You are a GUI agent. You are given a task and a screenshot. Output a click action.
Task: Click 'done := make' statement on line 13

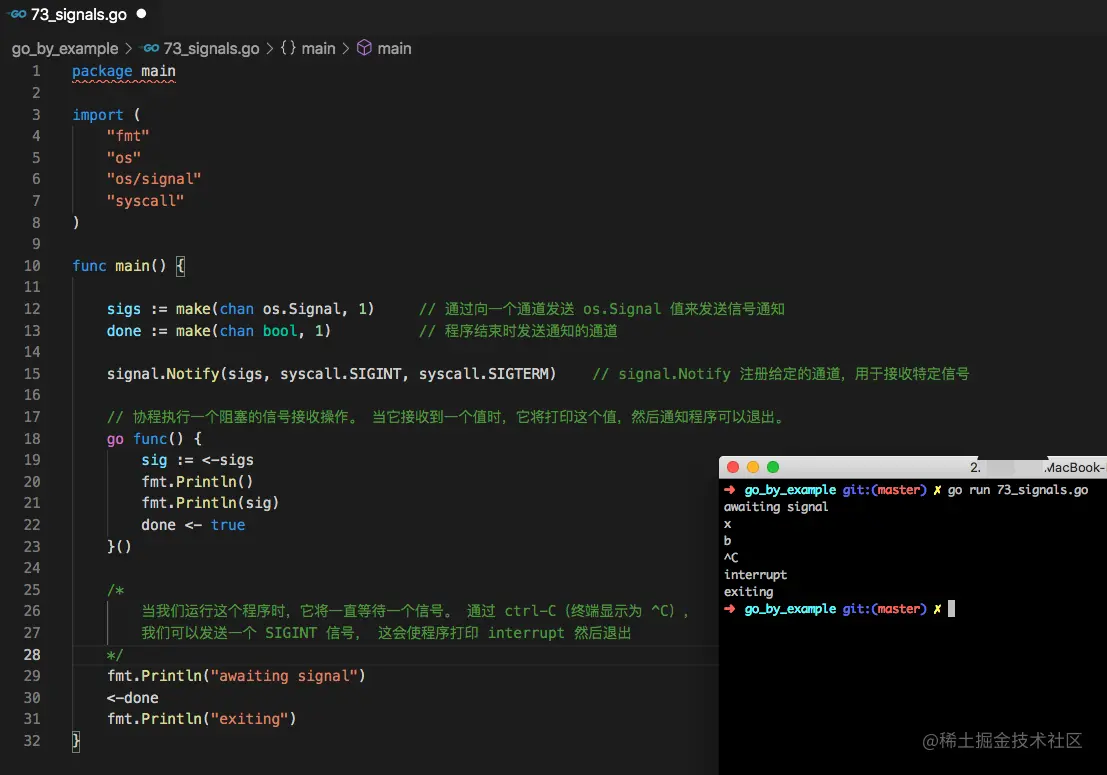219,331
